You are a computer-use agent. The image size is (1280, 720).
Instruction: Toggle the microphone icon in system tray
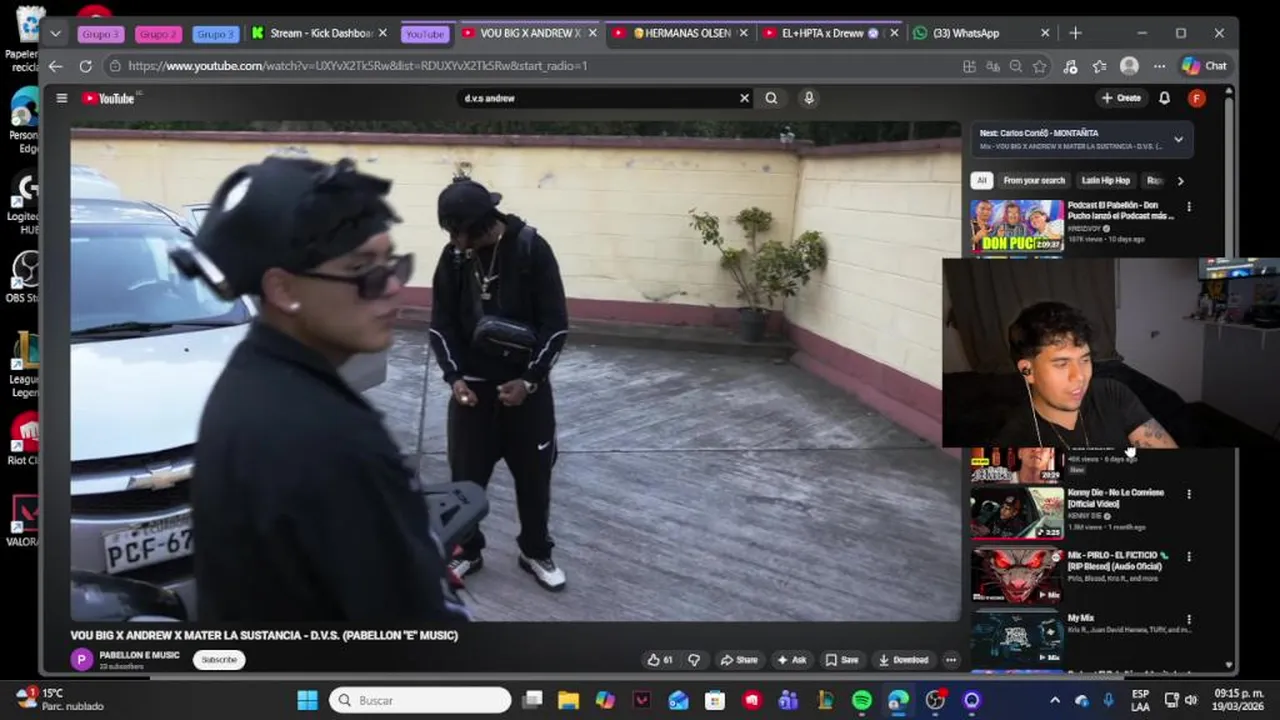[1108, 700]
